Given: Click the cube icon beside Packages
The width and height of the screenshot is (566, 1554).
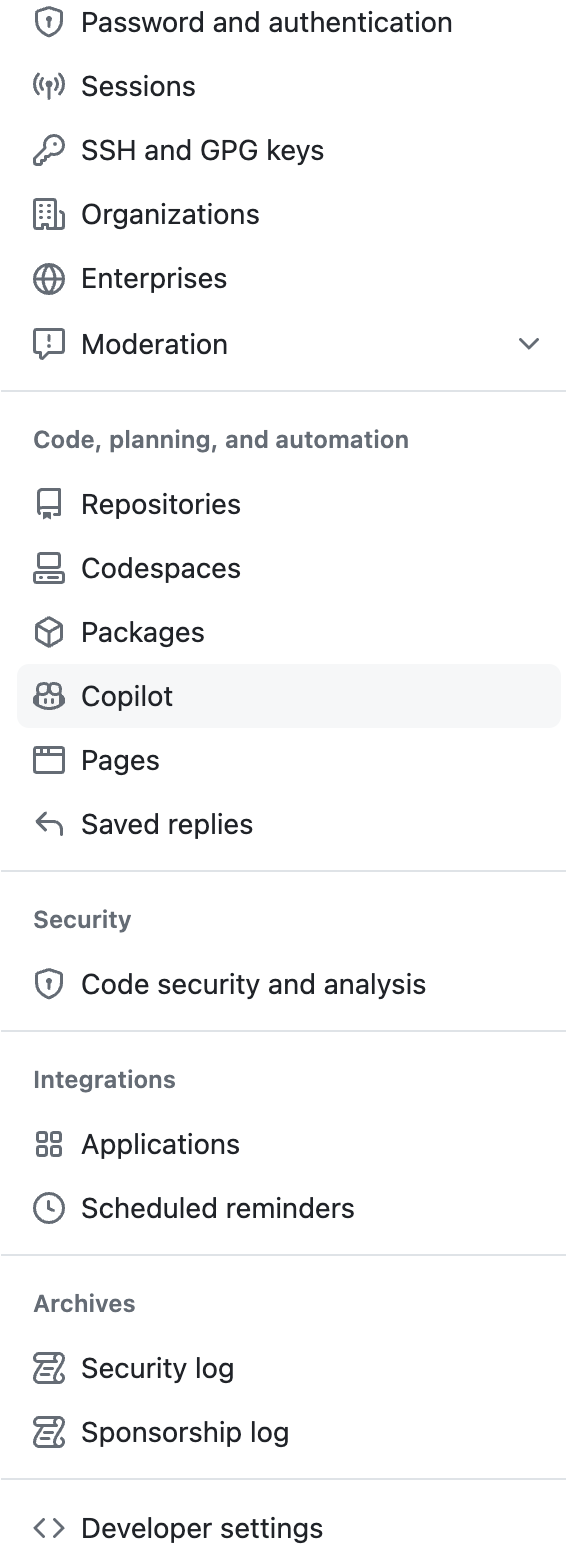Looking at the screenshot, I should coord(48,632).
